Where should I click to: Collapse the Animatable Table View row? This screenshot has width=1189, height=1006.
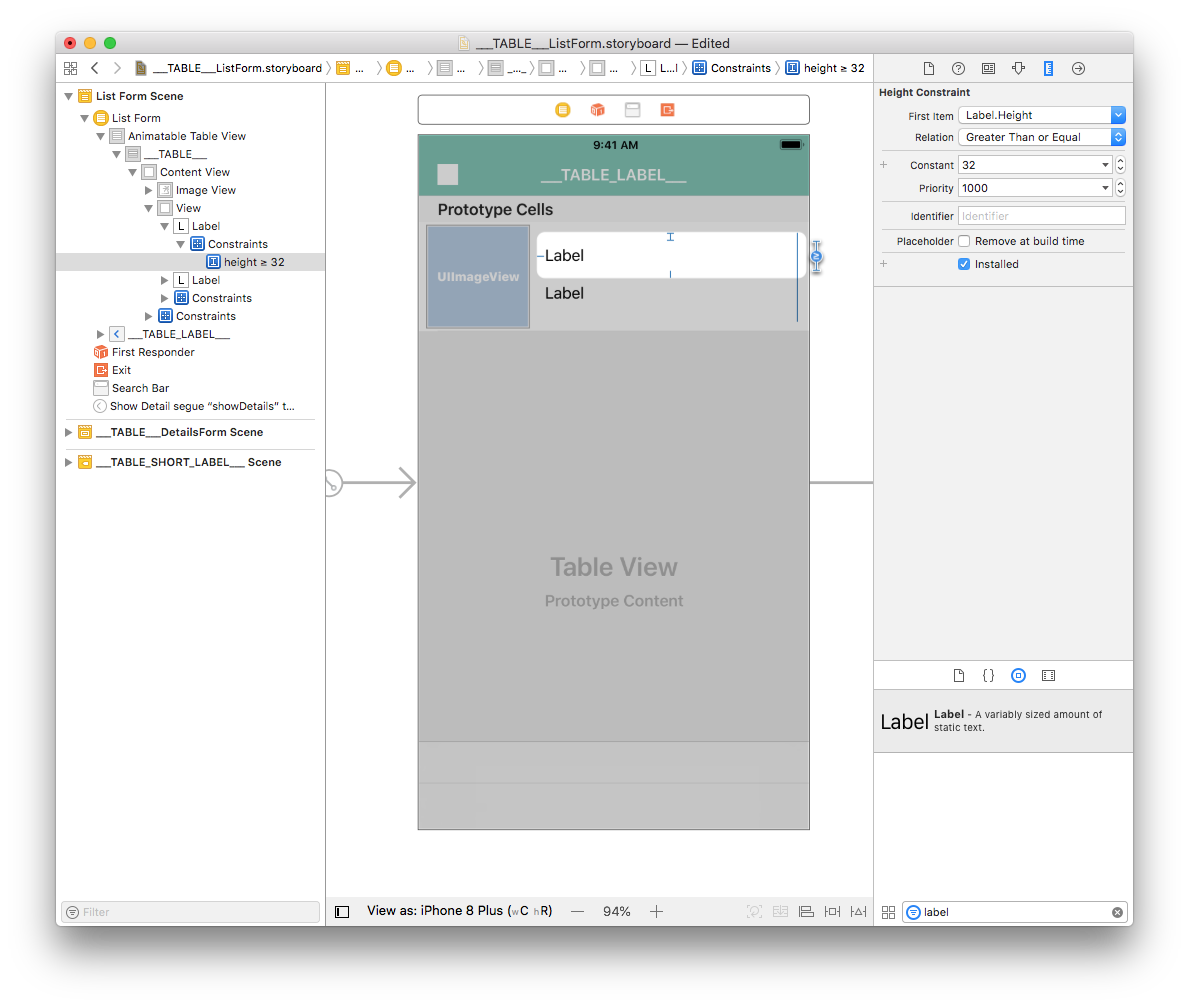coord(100,136)
